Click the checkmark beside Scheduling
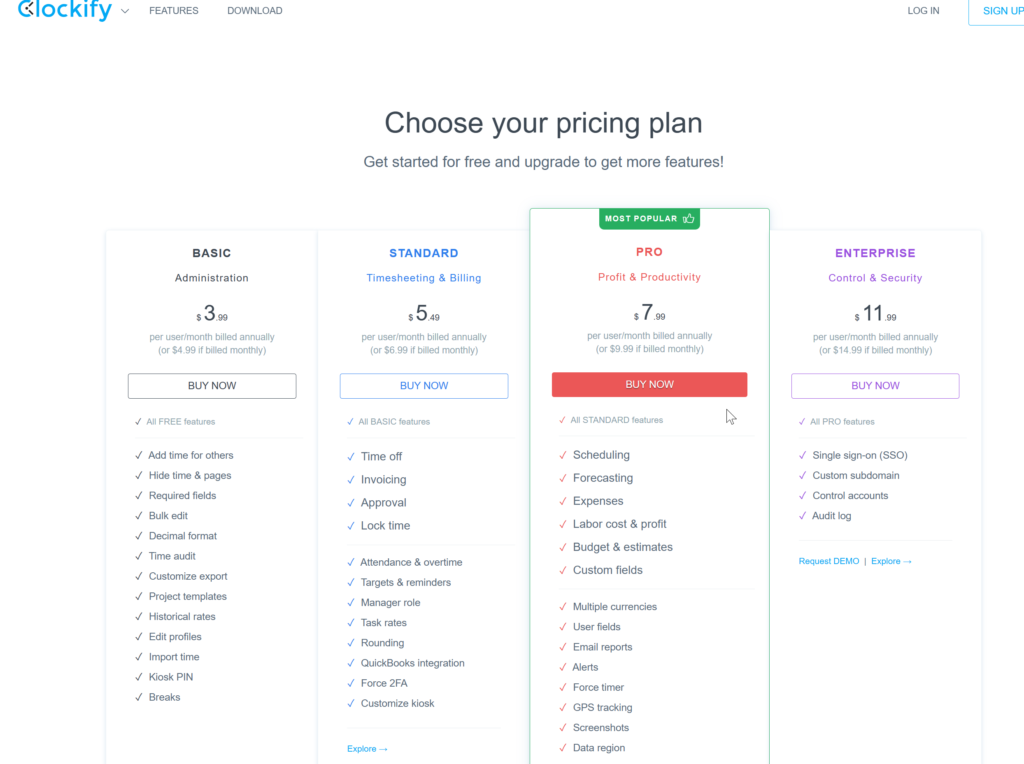The width and height of the screenshot is (1024, 764). coord(563,455)
